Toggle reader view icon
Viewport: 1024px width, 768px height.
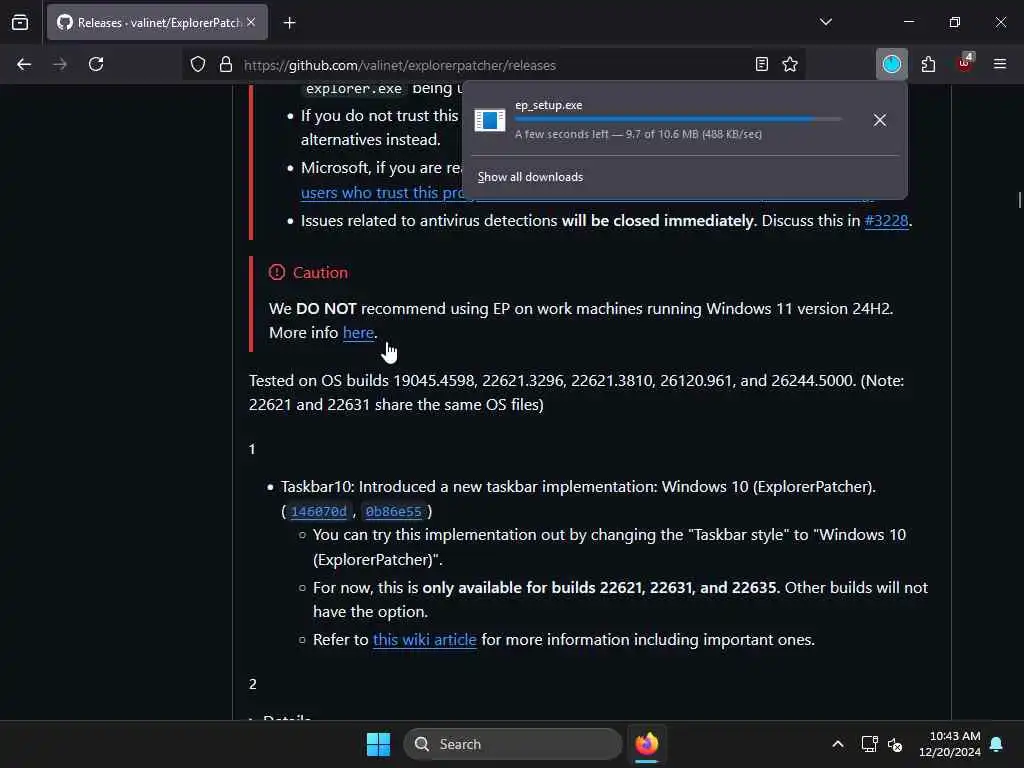(x=761, y=64)
